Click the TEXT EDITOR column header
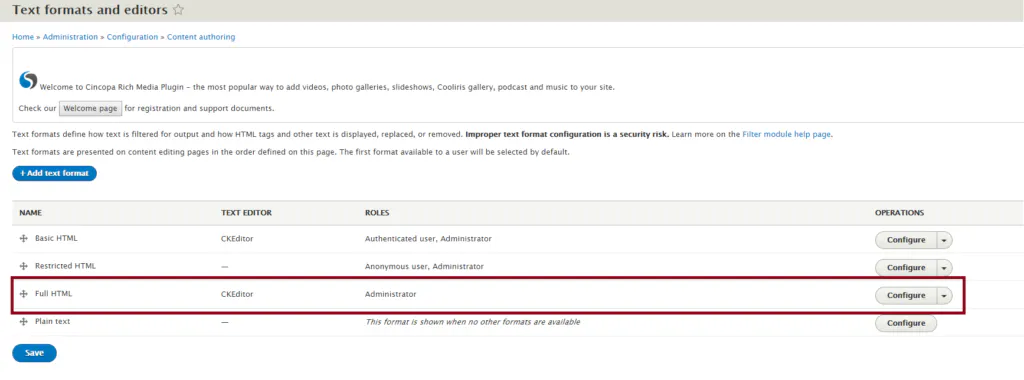The width and height of the screenshot is (1024, 380). pos(246,213)
